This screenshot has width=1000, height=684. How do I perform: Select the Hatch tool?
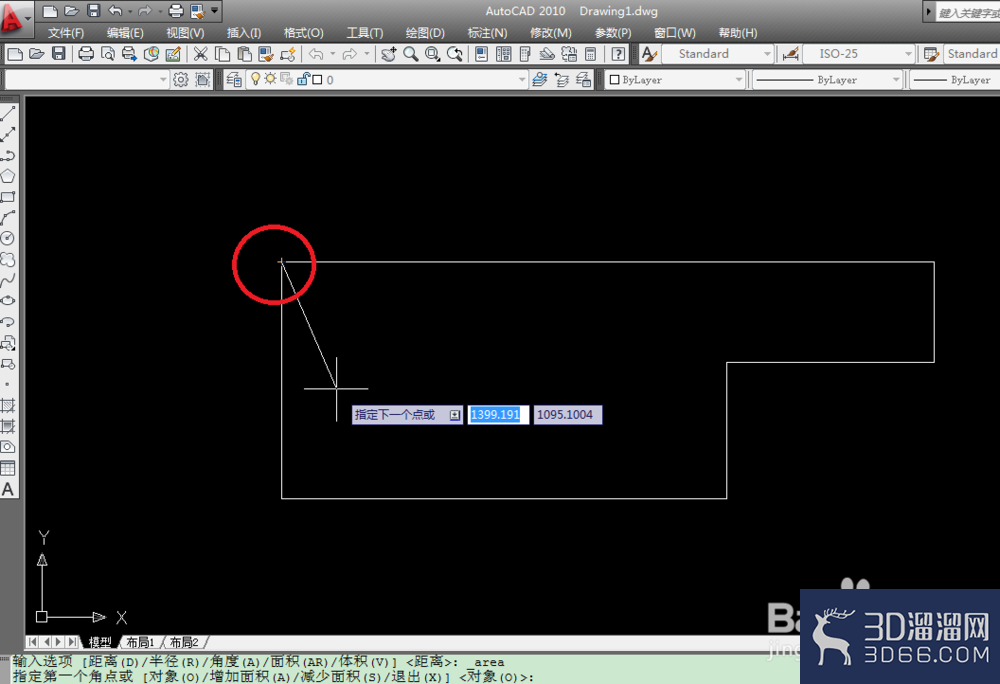[8, 405]
